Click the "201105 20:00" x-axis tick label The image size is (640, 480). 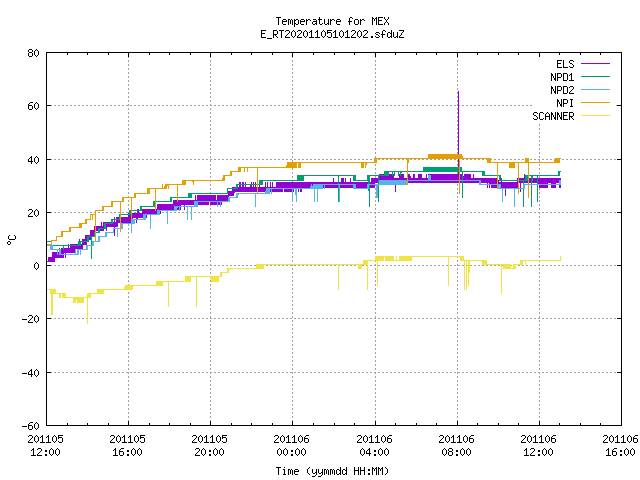(x=209, y=446)
